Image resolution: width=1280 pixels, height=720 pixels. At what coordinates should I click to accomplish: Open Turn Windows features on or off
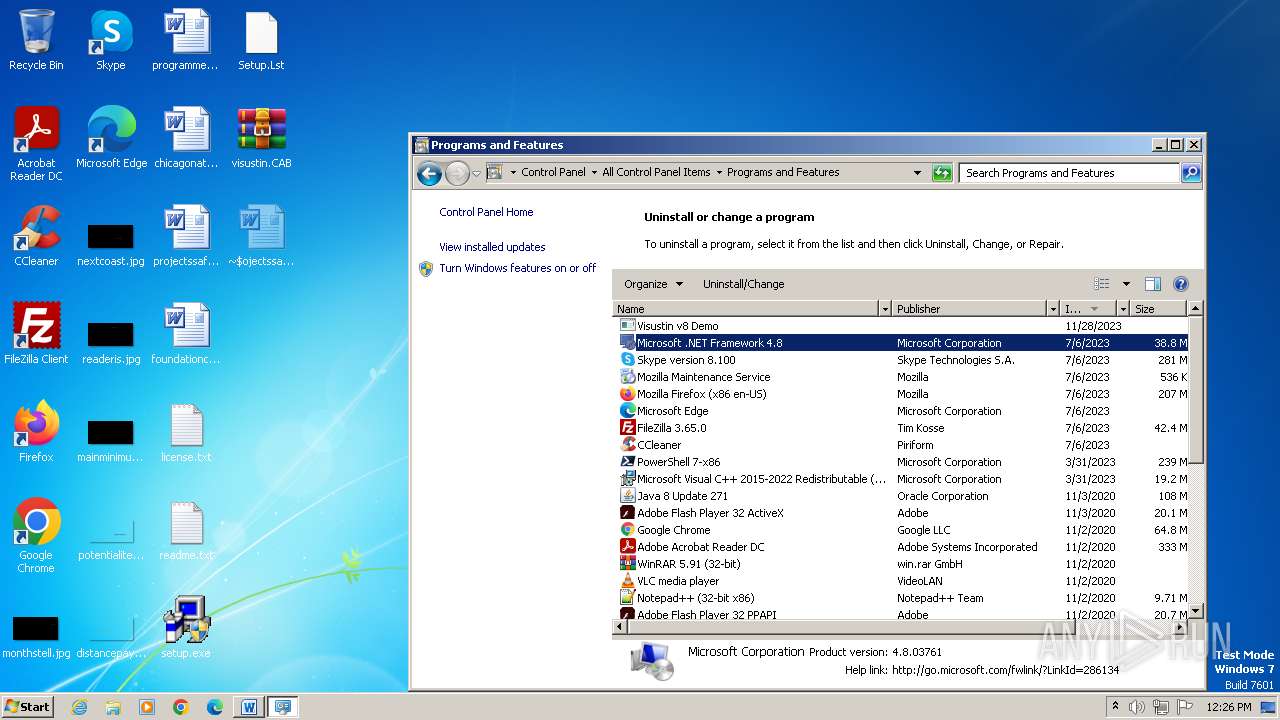coord(517,268)
